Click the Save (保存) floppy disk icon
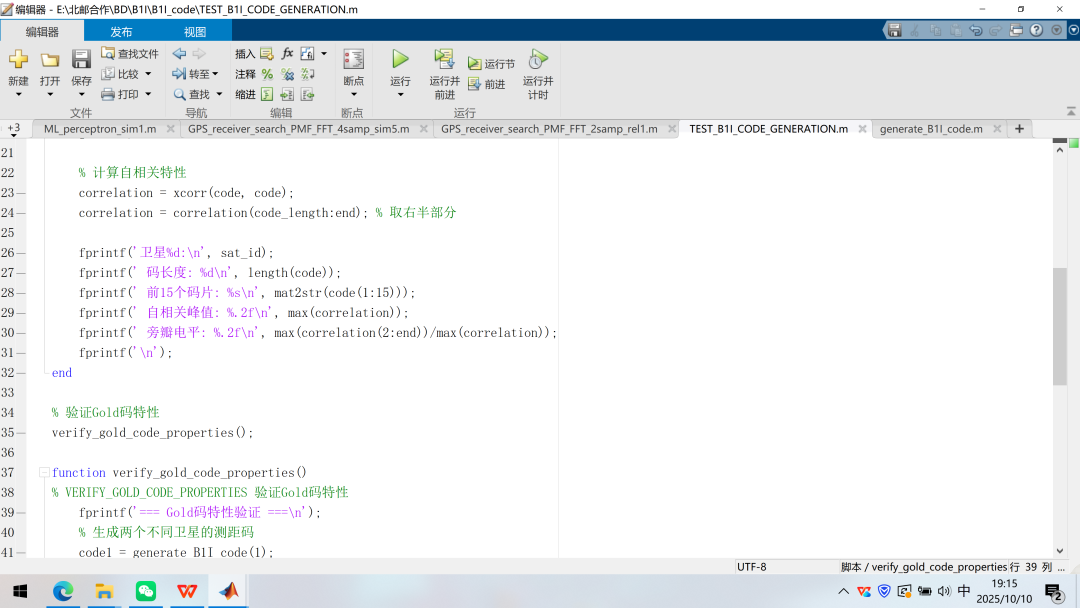1080x608 pixels. tap(81, 60)
